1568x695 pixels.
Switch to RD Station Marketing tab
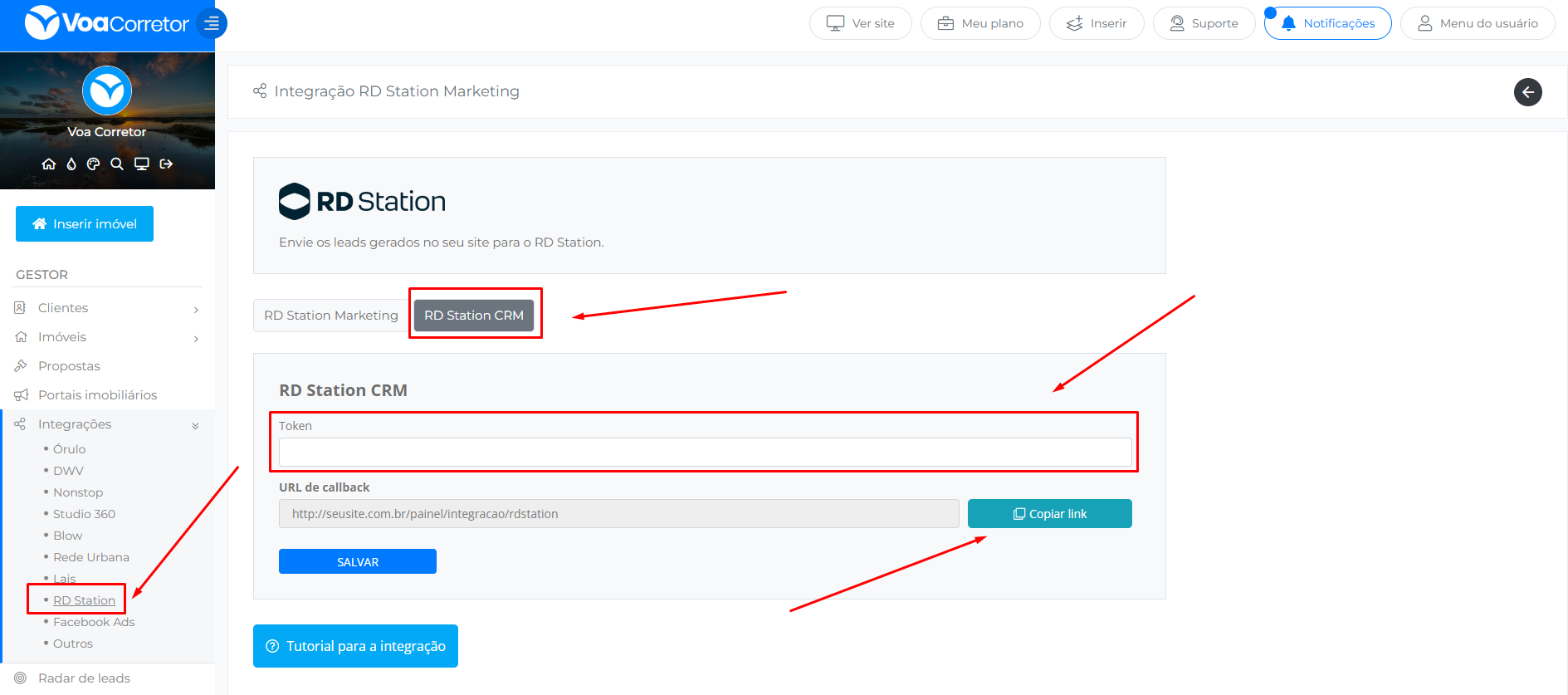pos(330,316)
